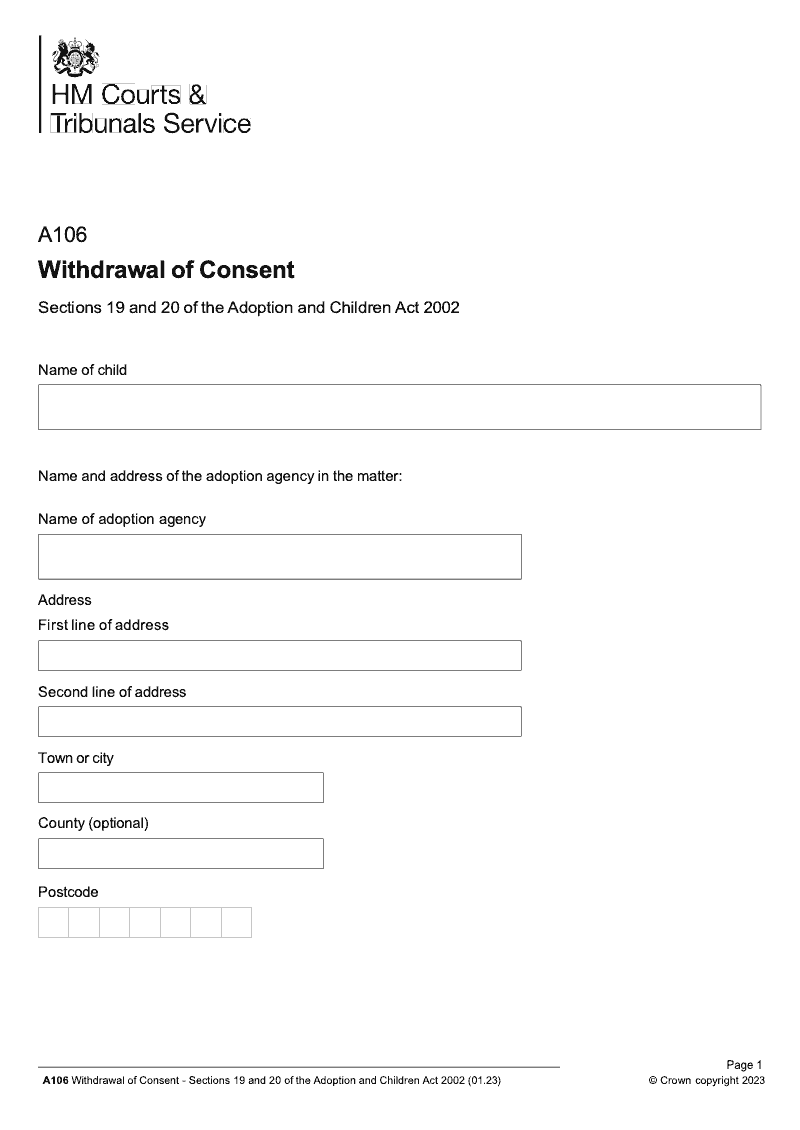800x1130 pixels.
Task: Click the fifth Postcode character box
Action: (175, 922)
